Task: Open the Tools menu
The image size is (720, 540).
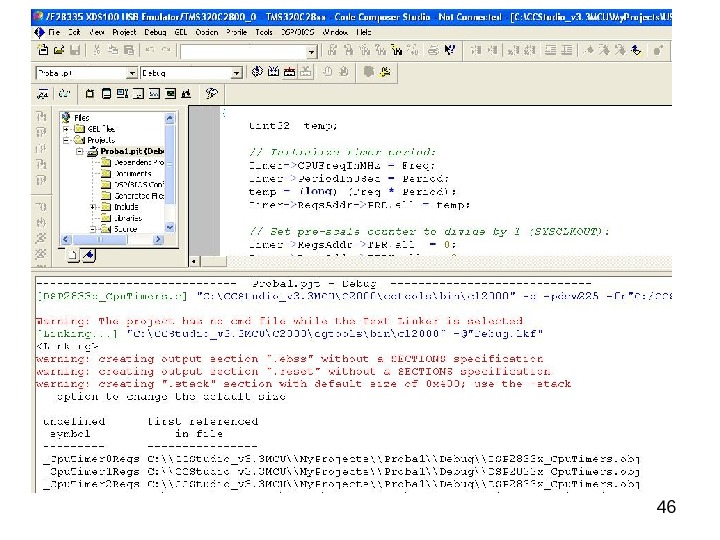Action: point(264,32)
